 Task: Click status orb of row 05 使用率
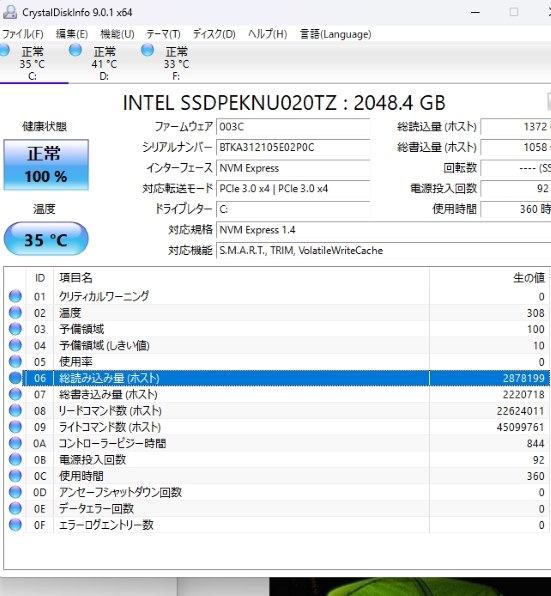pyautogui.click(x=15, y=361)
